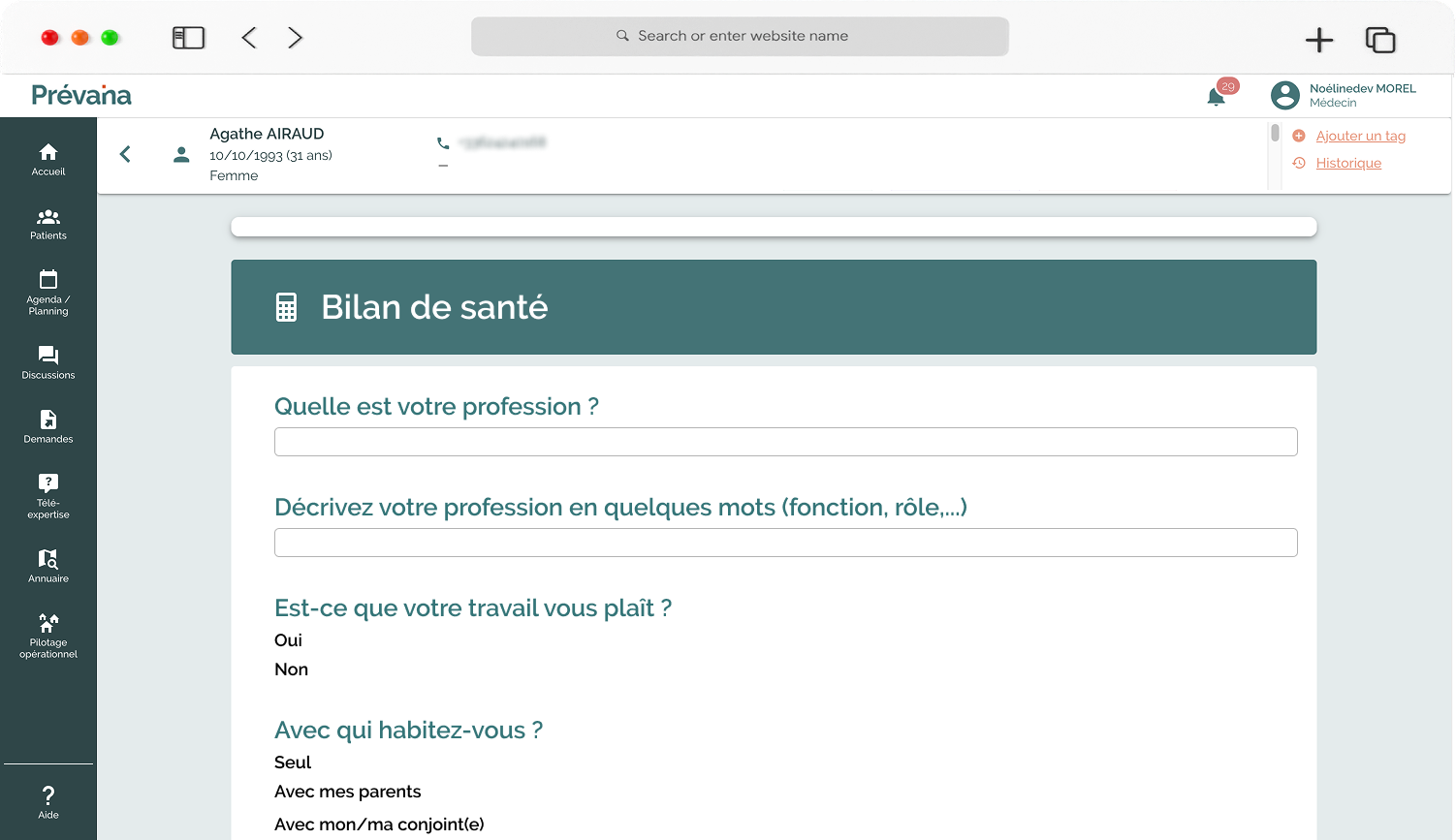Viewport: 1456px width, 840px height.
Task: Click the history clock icon
Action: point(1299,163)
